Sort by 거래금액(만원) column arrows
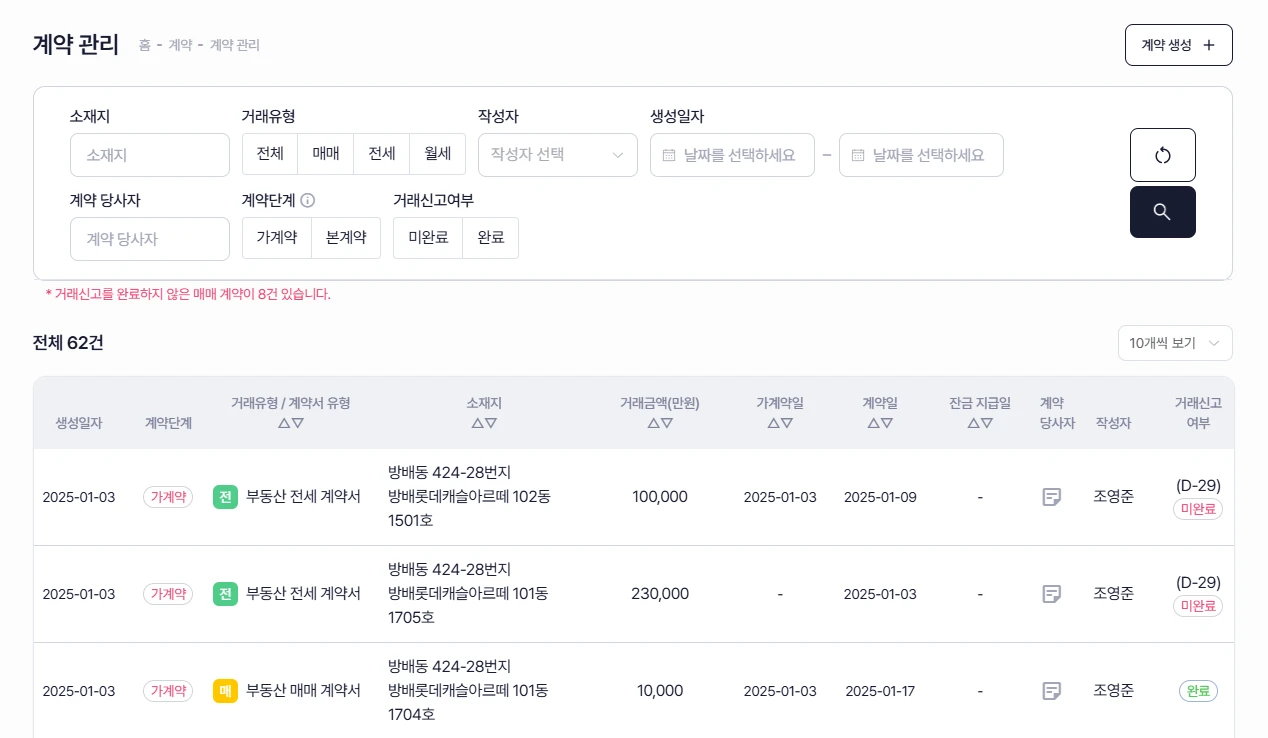 [x=659, y=423]
